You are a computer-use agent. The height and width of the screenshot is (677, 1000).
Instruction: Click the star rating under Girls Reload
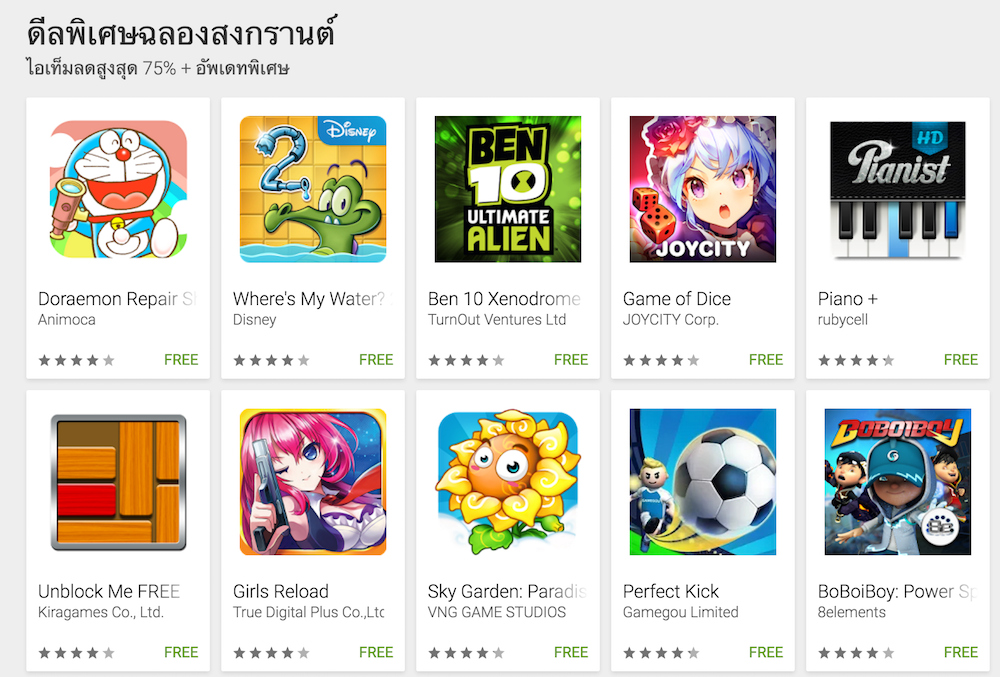[x=271, y=653]
